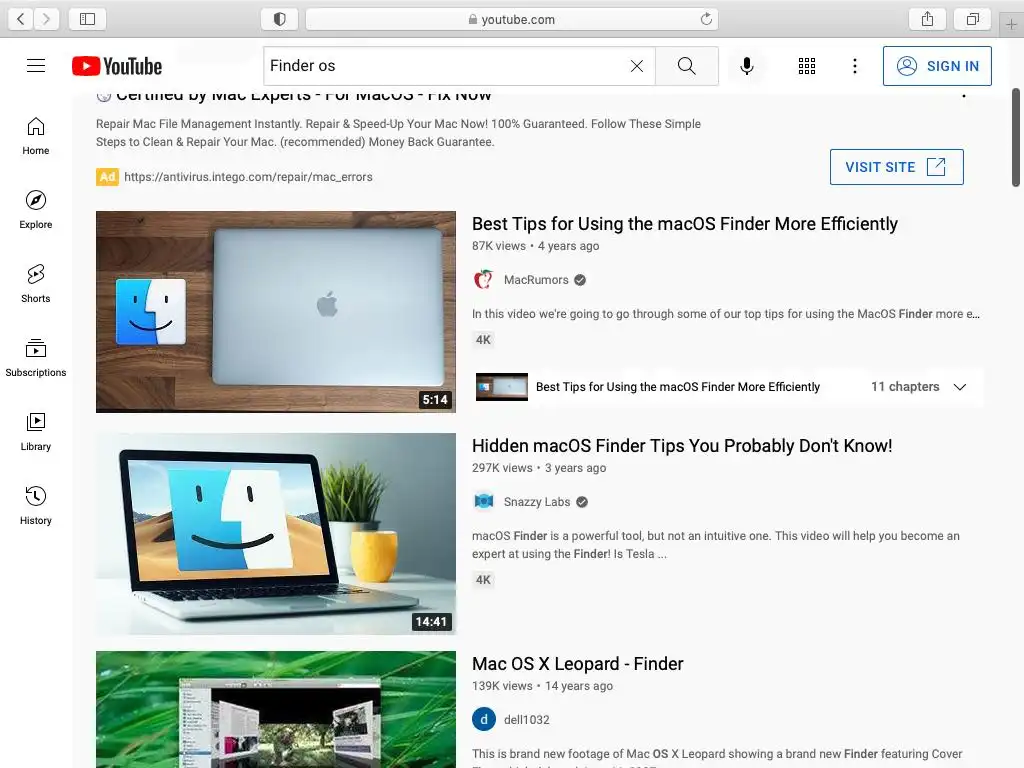Play the Hidden macOS Finder Tips thumbnail 14:41
This screenshot has width=1024, height=768.
click(x=276, y=534)
